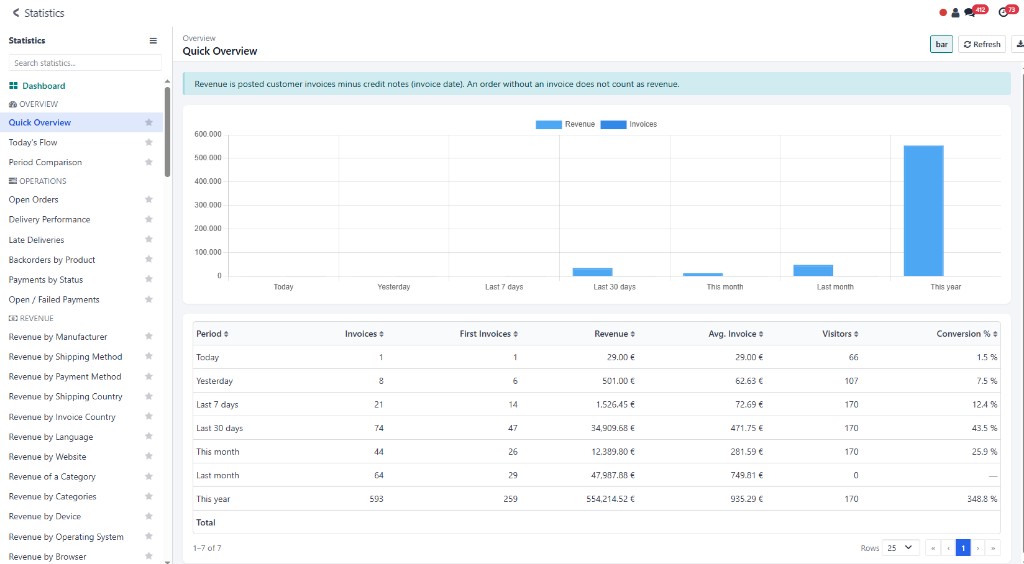Star the Payments by Status report
Viewport: 1024px width, 564px height.
click(x=149, y=279)
